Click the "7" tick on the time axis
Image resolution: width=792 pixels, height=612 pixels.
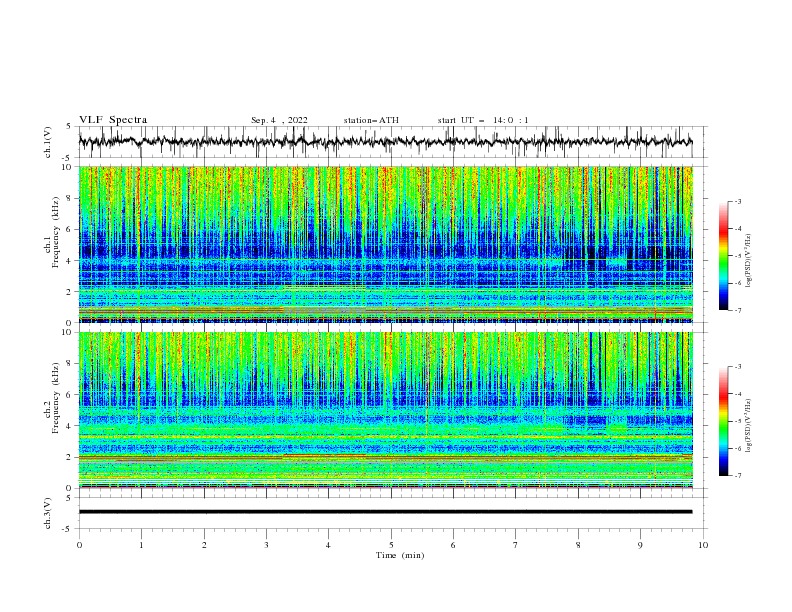pos(516,545)
